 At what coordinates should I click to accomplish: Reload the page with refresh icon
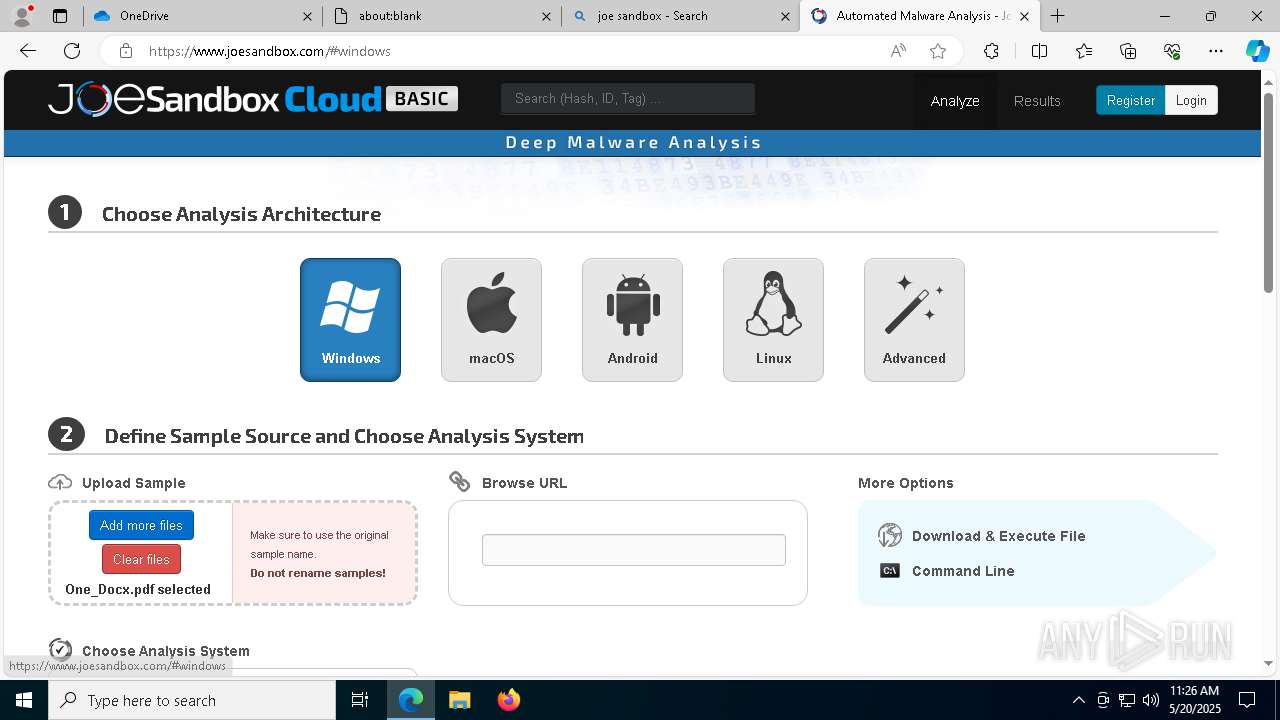click(x=72, y=51)
